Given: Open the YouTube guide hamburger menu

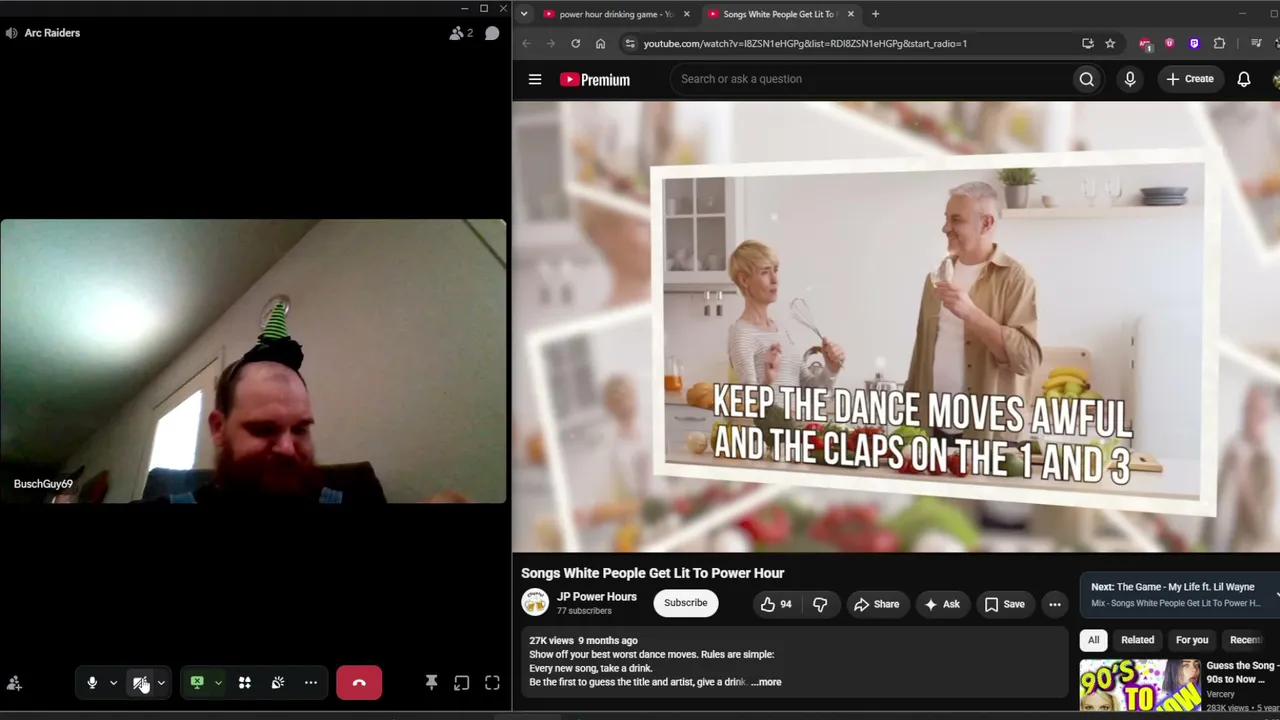Looking at the screenshot, I should click(535, 79).
